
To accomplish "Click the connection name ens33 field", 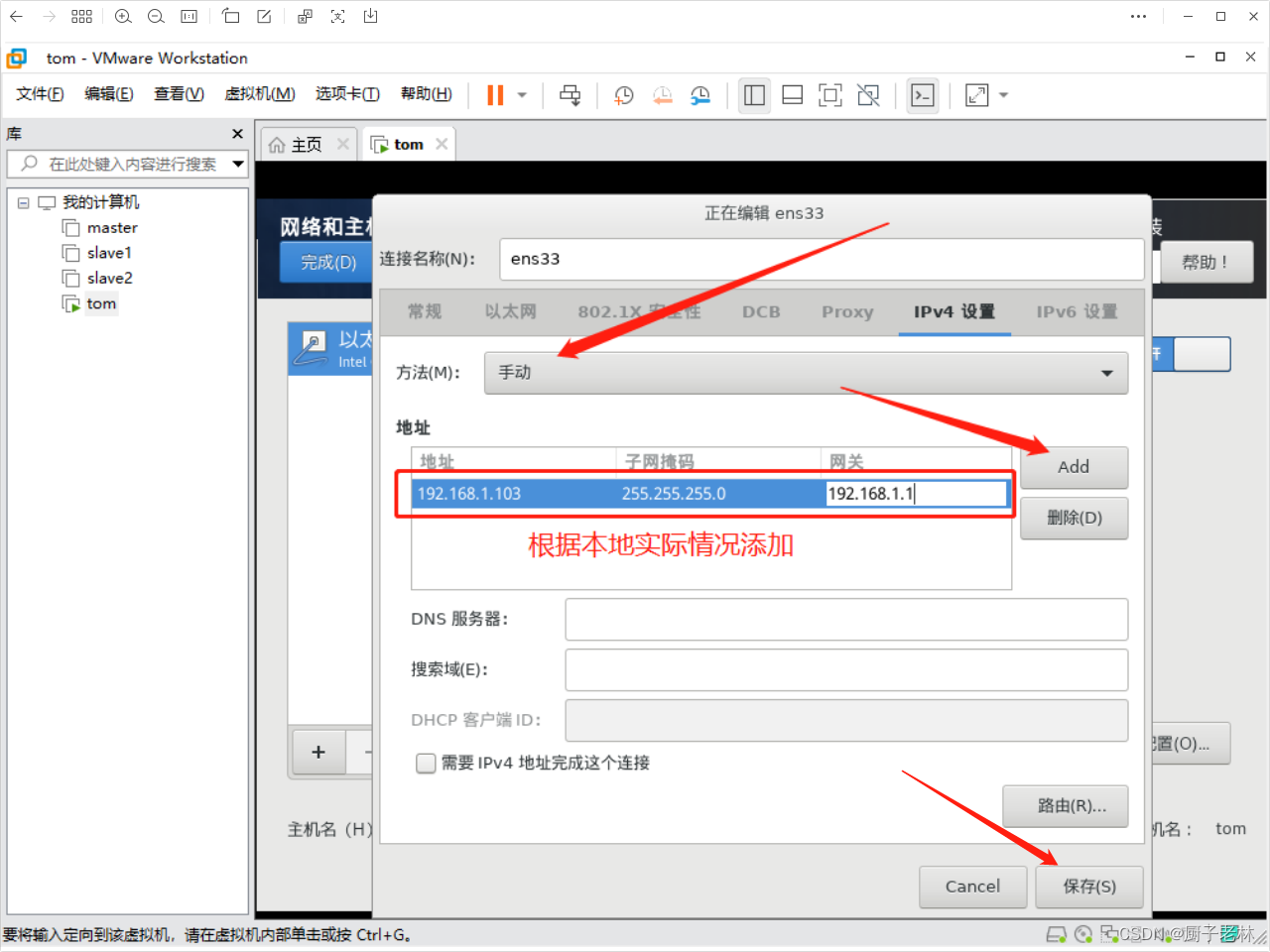I will [822, 259].
